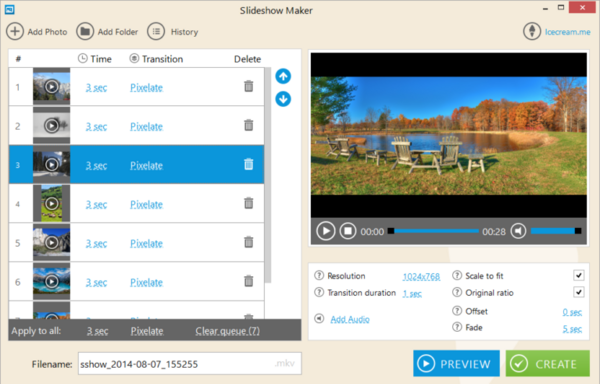
Task: Select slide 1 mountain thumbnail
Action: pos(52,87)
